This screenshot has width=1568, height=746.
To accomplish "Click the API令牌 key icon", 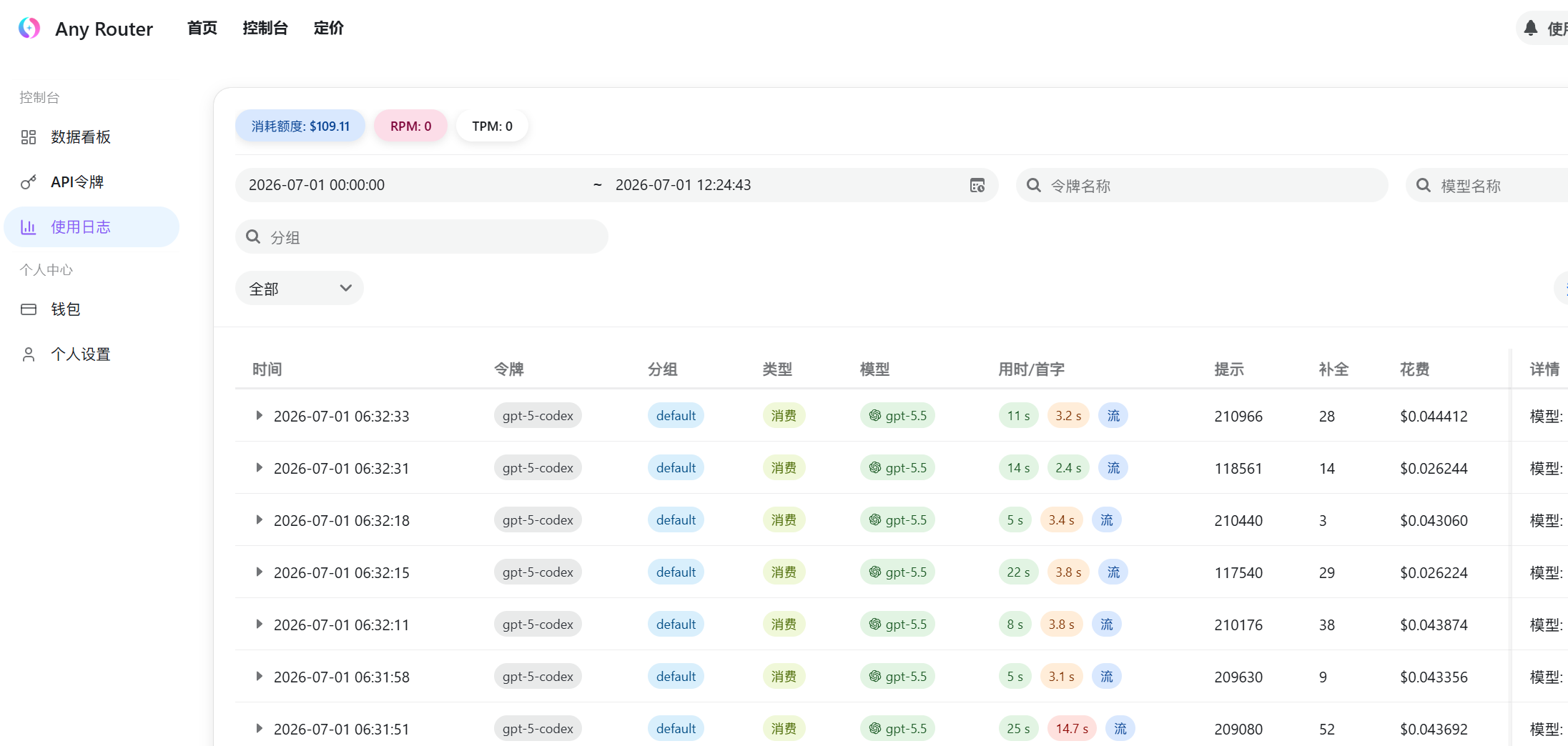I will (x=29, y=182).
